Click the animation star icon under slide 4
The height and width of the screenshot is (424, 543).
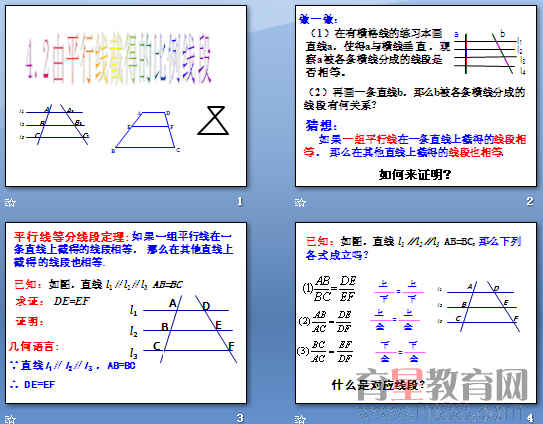click(300, 419)
